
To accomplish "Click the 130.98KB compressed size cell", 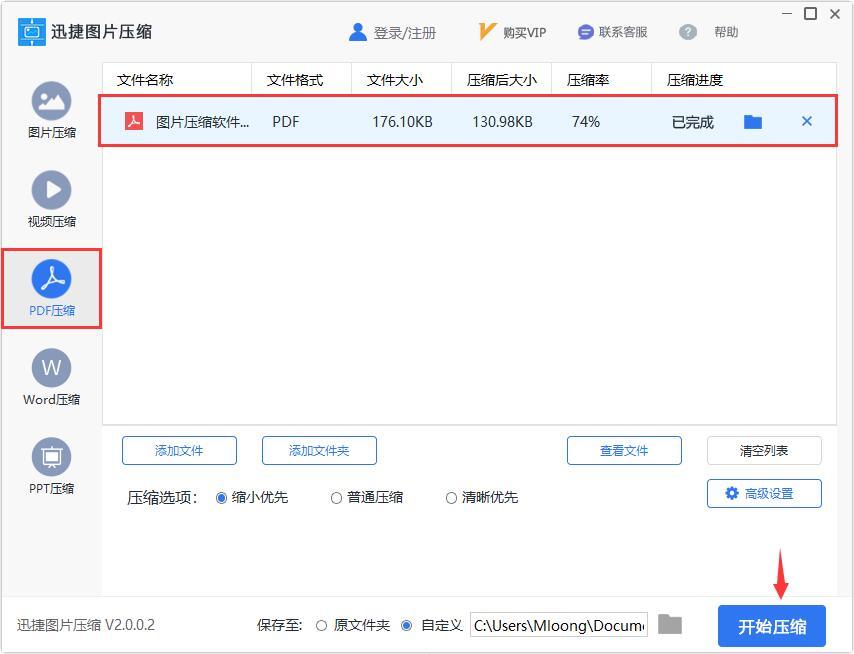I will pos(502,121).
